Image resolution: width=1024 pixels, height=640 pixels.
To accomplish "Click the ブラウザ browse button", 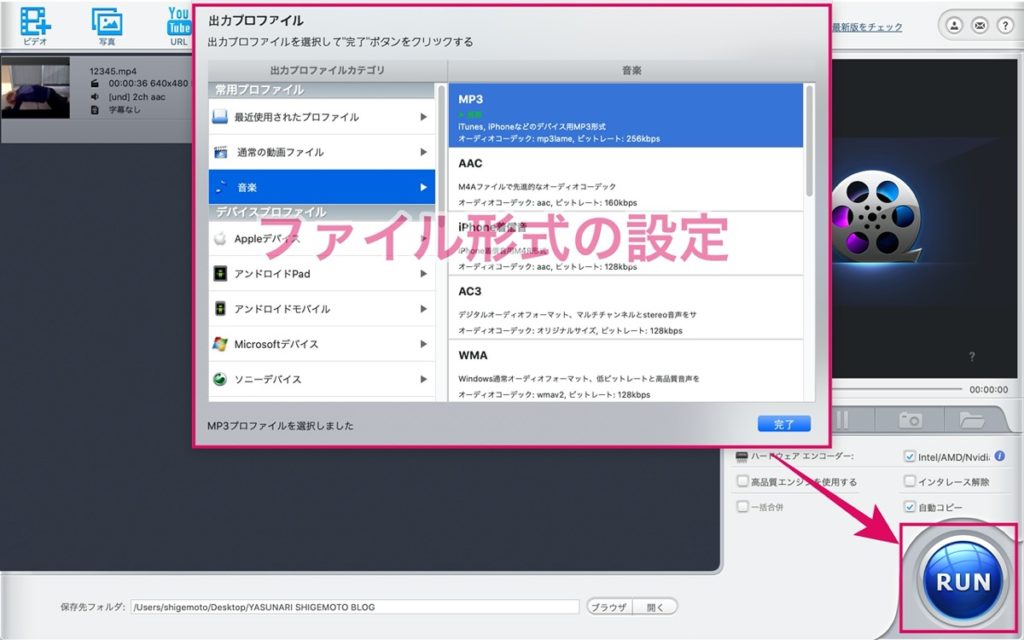I will 608,607.
